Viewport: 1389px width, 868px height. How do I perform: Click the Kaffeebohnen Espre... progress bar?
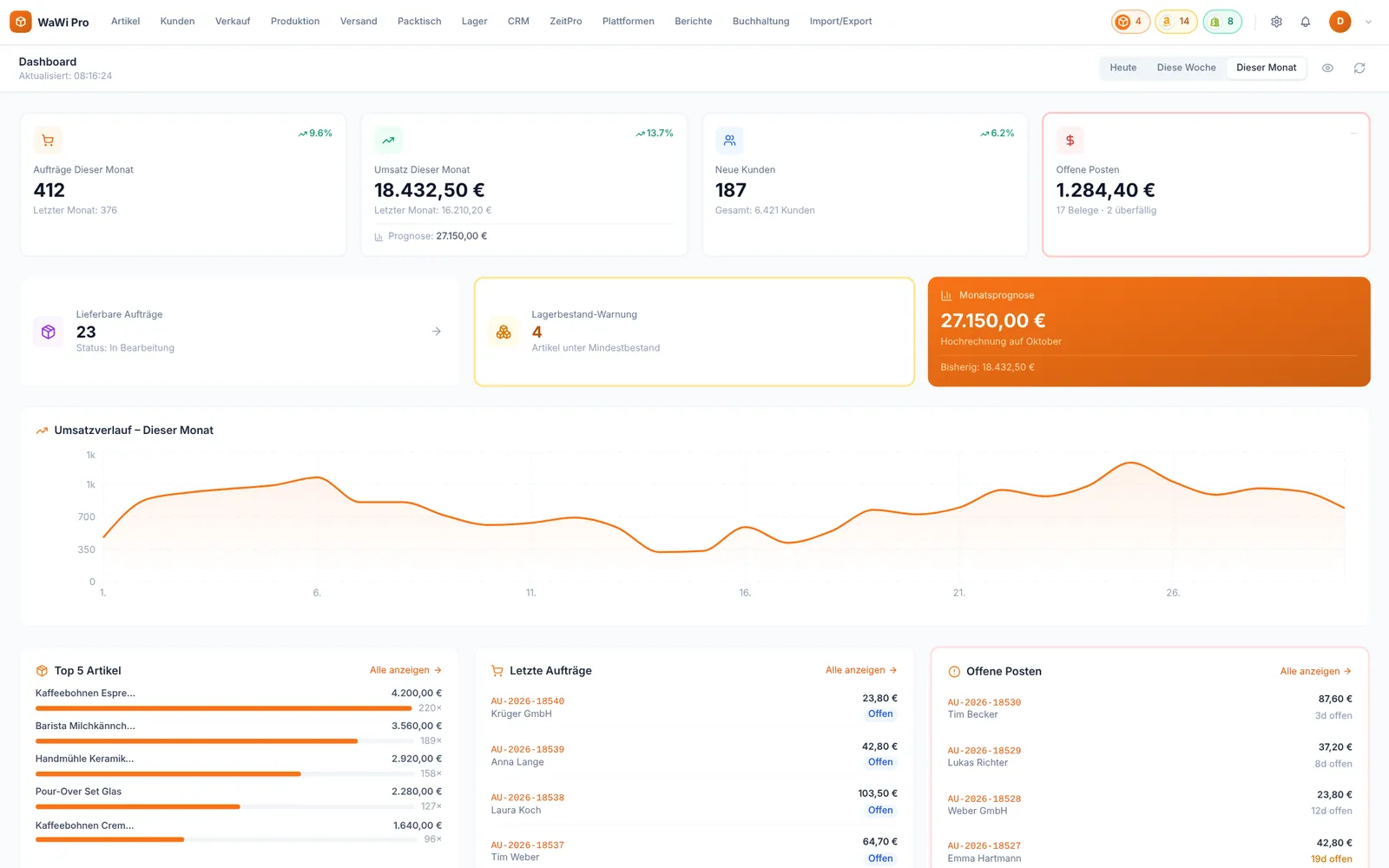click(x=224, y=708)
